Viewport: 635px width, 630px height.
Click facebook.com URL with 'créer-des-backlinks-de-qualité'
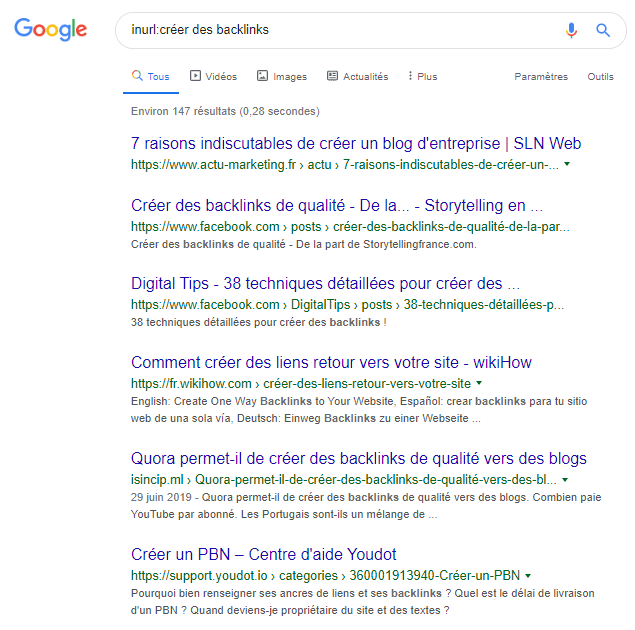click(x=350, y=227)
